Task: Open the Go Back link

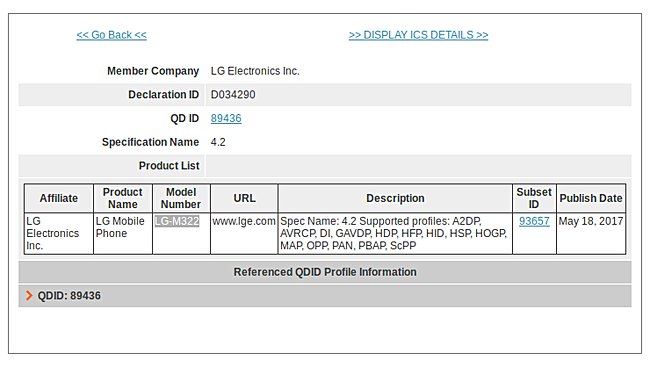Action: point(112,35)
